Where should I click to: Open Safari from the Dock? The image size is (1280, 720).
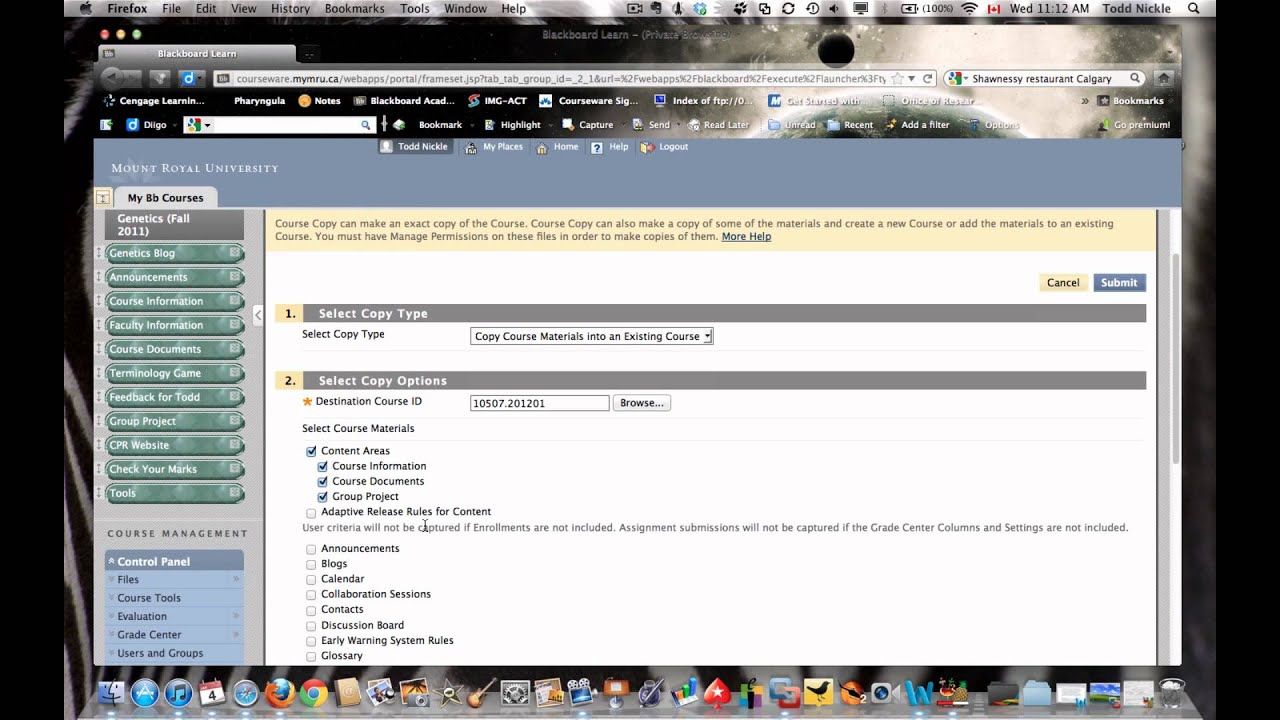pyautogui.click(x=246, y=692)
